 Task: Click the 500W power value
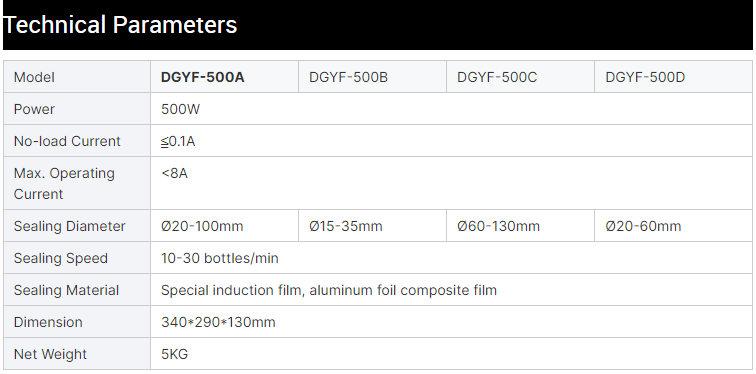tap(180, 109)
